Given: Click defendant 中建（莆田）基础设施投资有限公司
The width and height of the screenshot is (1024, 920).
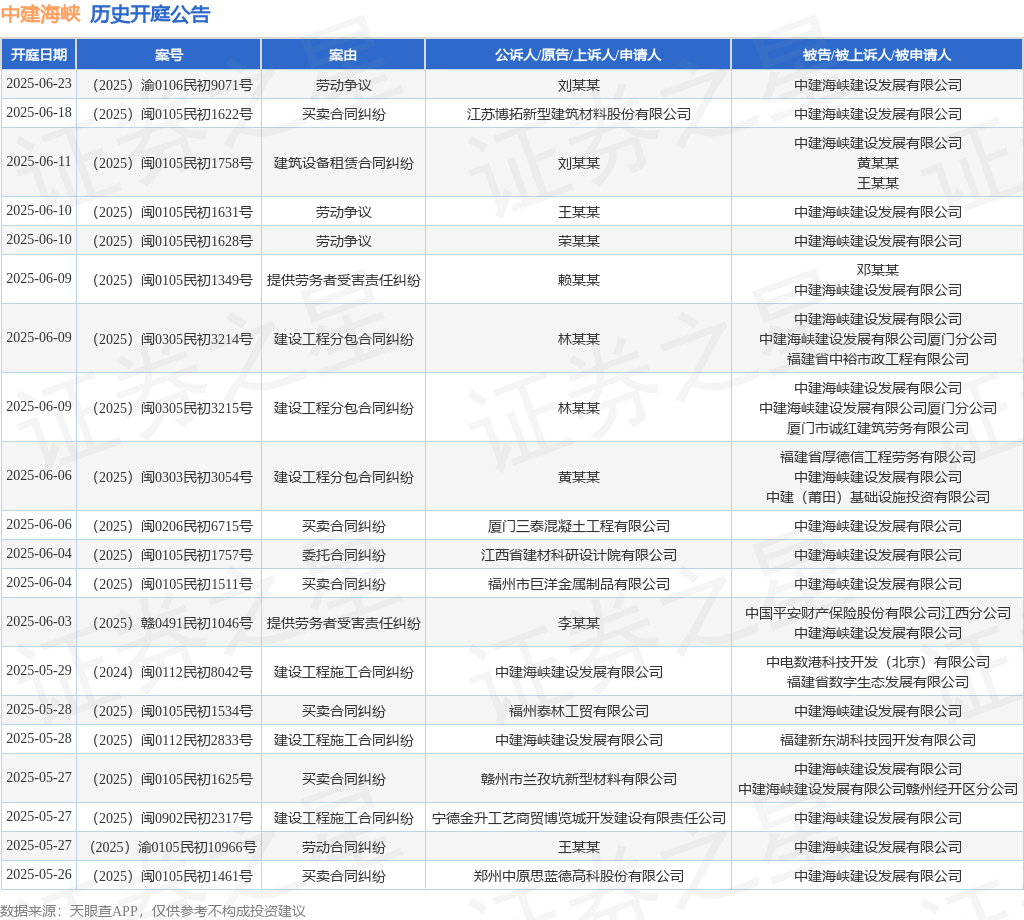Looking at the screenshot, I should click(x=878, y=497).
